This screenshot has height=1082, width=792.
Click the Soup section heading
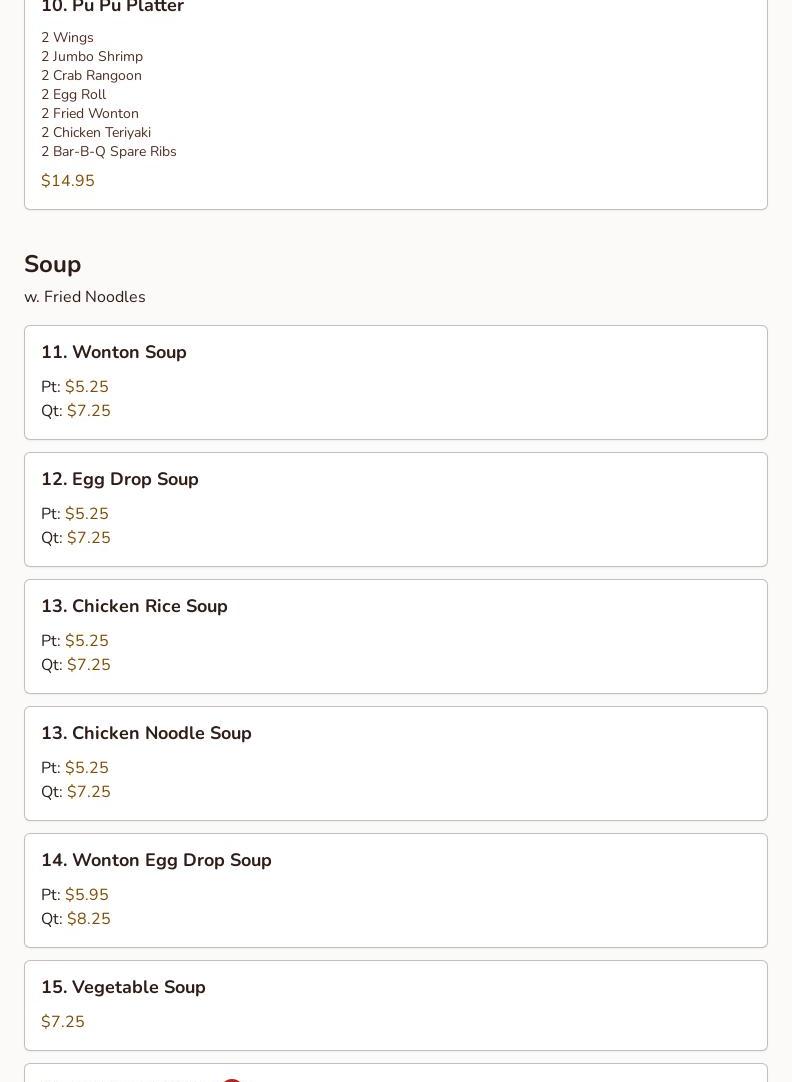pyautogui.click(x=53, y=264)
